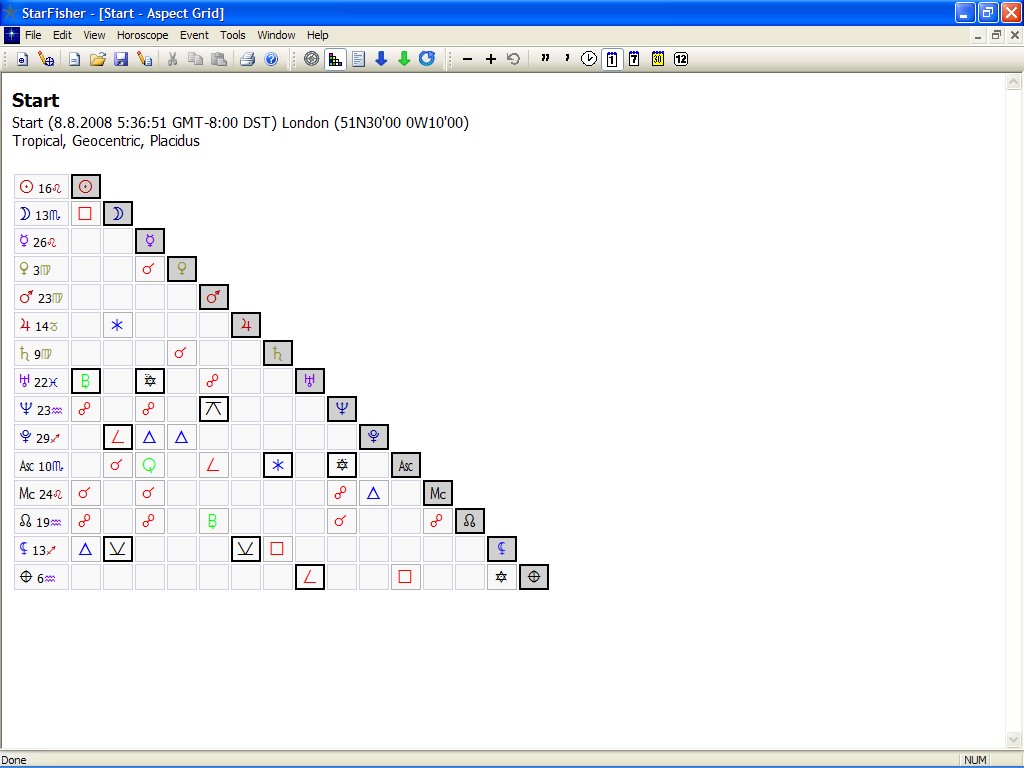Open the Edit menu
Viewport: 1024px width, 768px height.
coord(62,35)
